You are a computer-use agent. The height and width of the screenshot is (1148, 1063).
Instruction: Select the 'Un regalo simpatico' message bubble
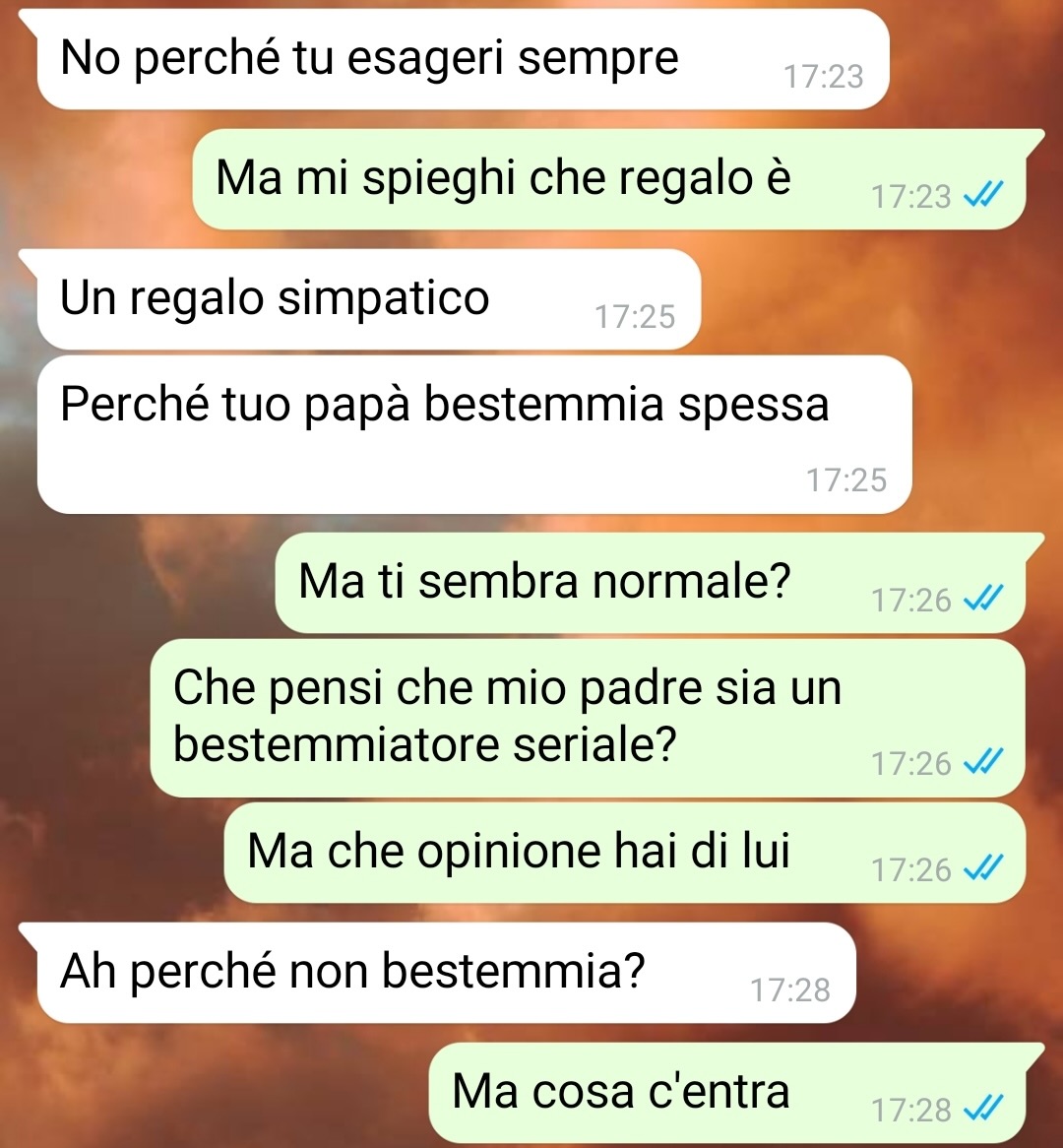[x=369, y=299]
